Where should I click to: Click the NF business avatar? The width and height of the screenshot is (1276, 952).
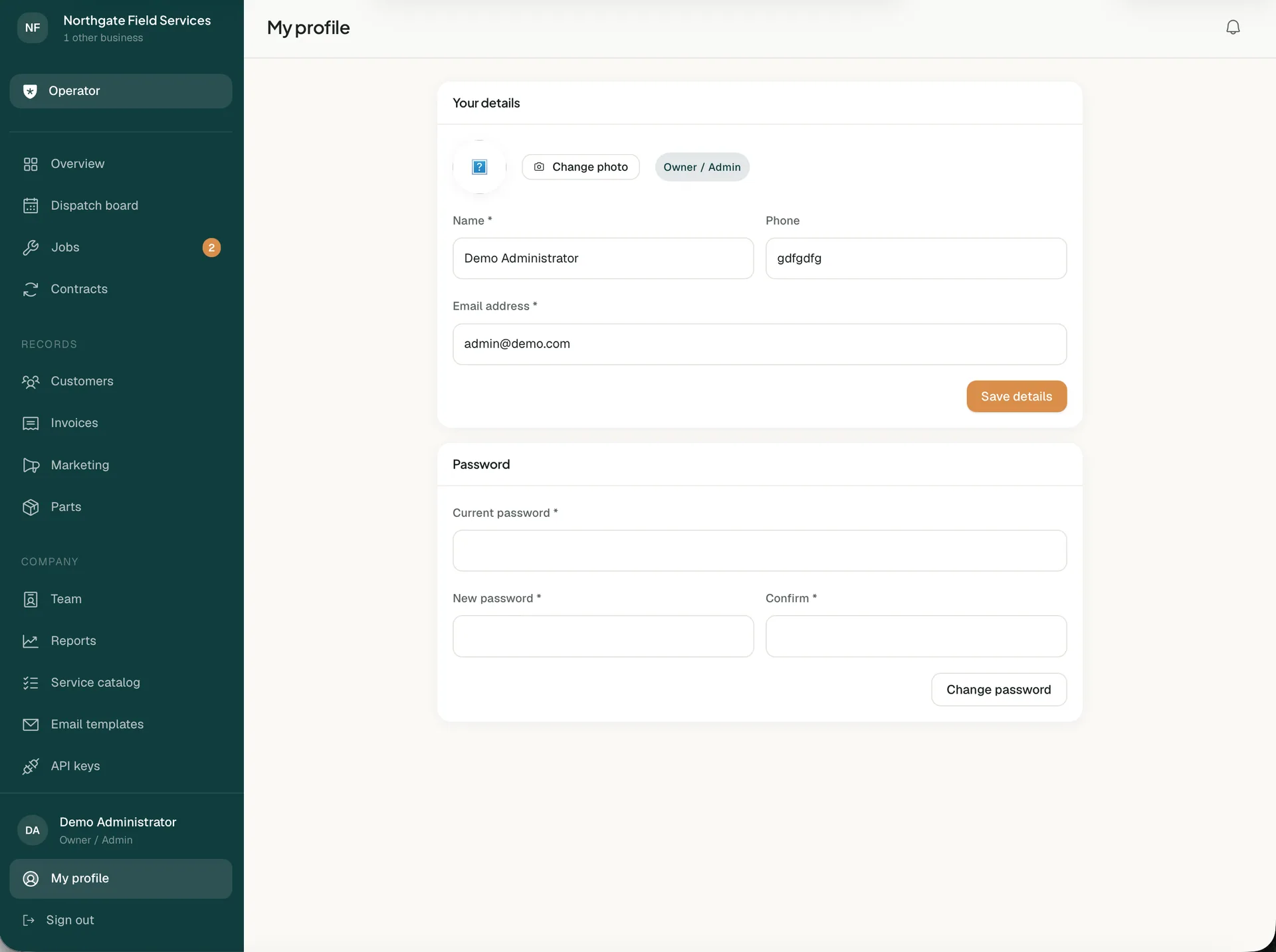click(33, 28)
